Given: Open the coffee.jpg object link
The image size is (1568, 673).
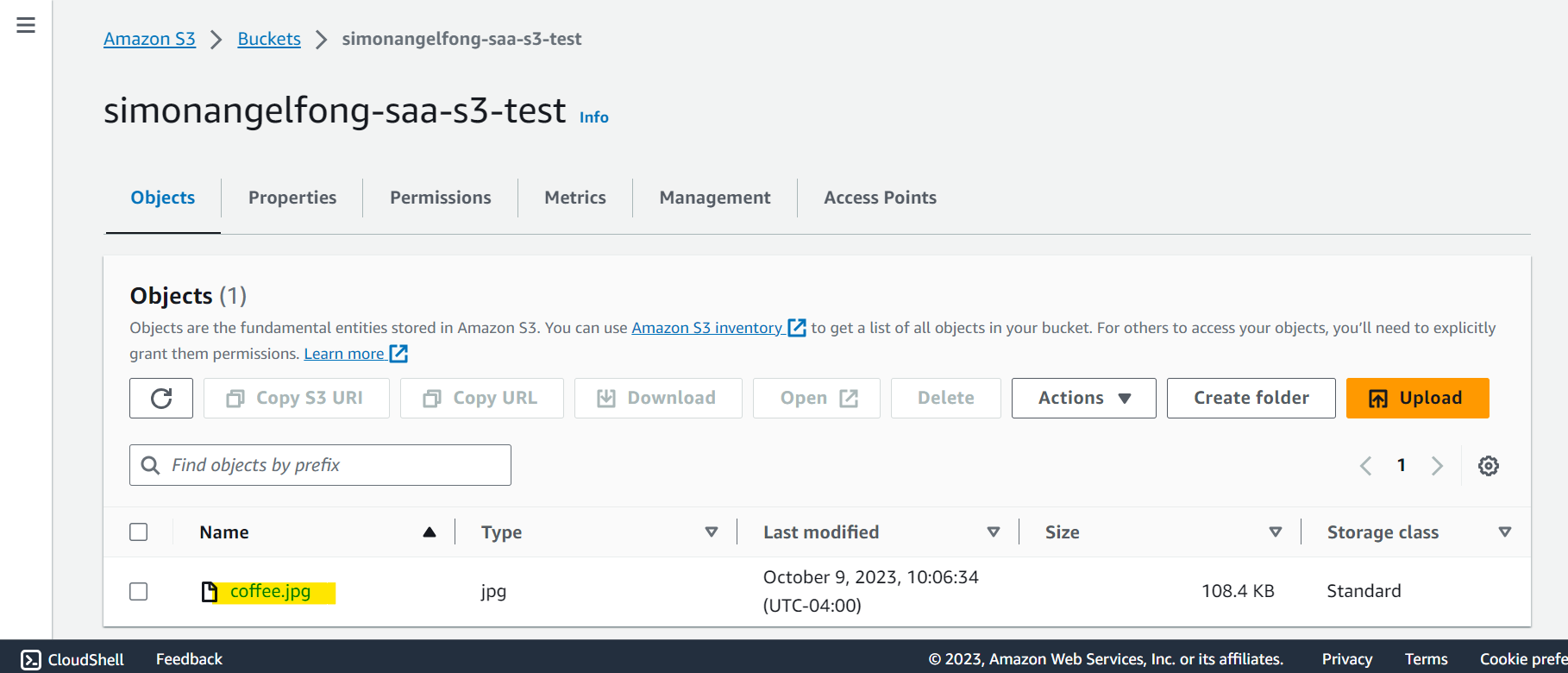Looking at the screenshot, I should click(x=271, y=591).
